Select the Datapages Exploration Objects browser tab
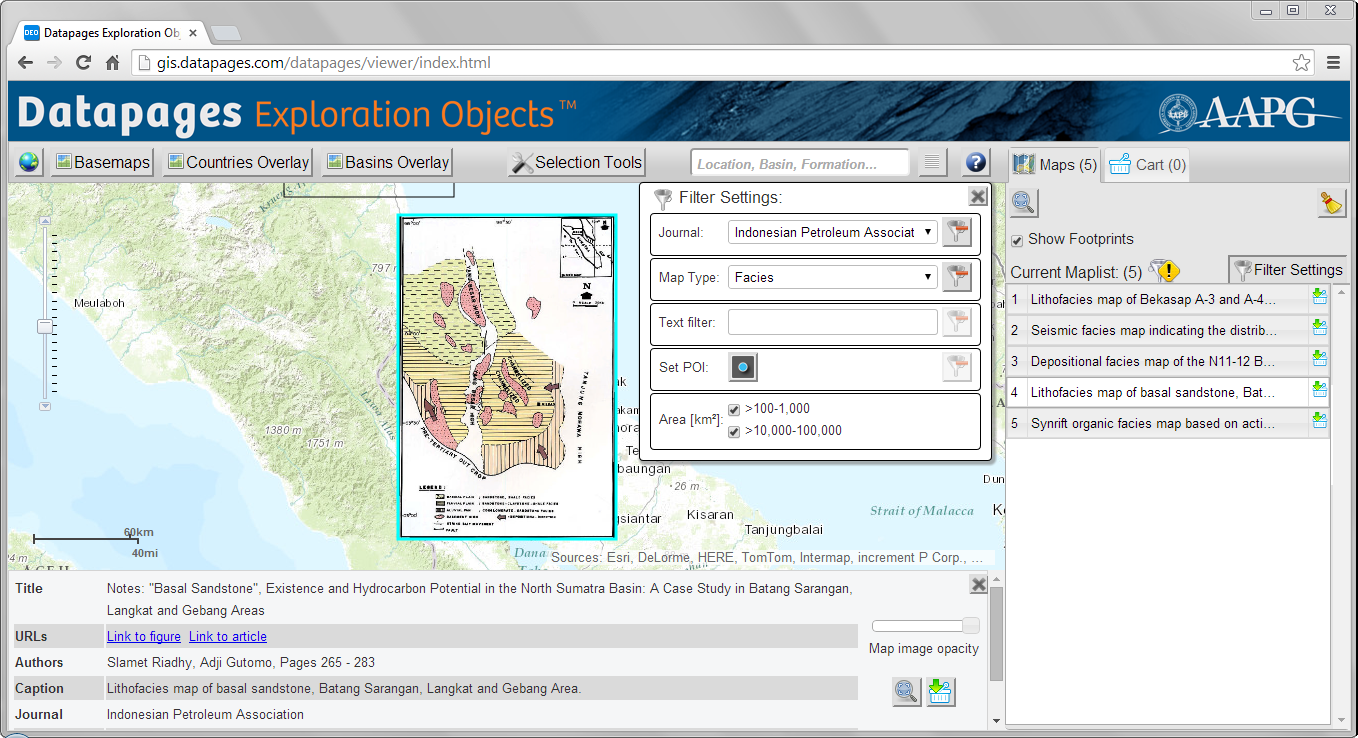This screenshot has height=738, width=1358. pos(108,33)
